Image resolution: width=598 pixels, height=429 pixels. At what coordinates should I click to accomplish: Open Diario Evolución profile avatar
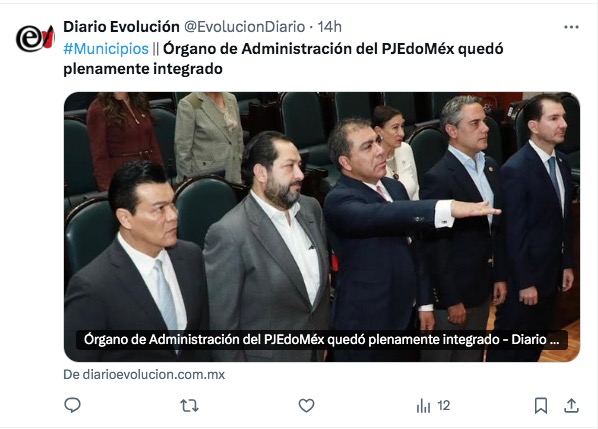point(35,37)
